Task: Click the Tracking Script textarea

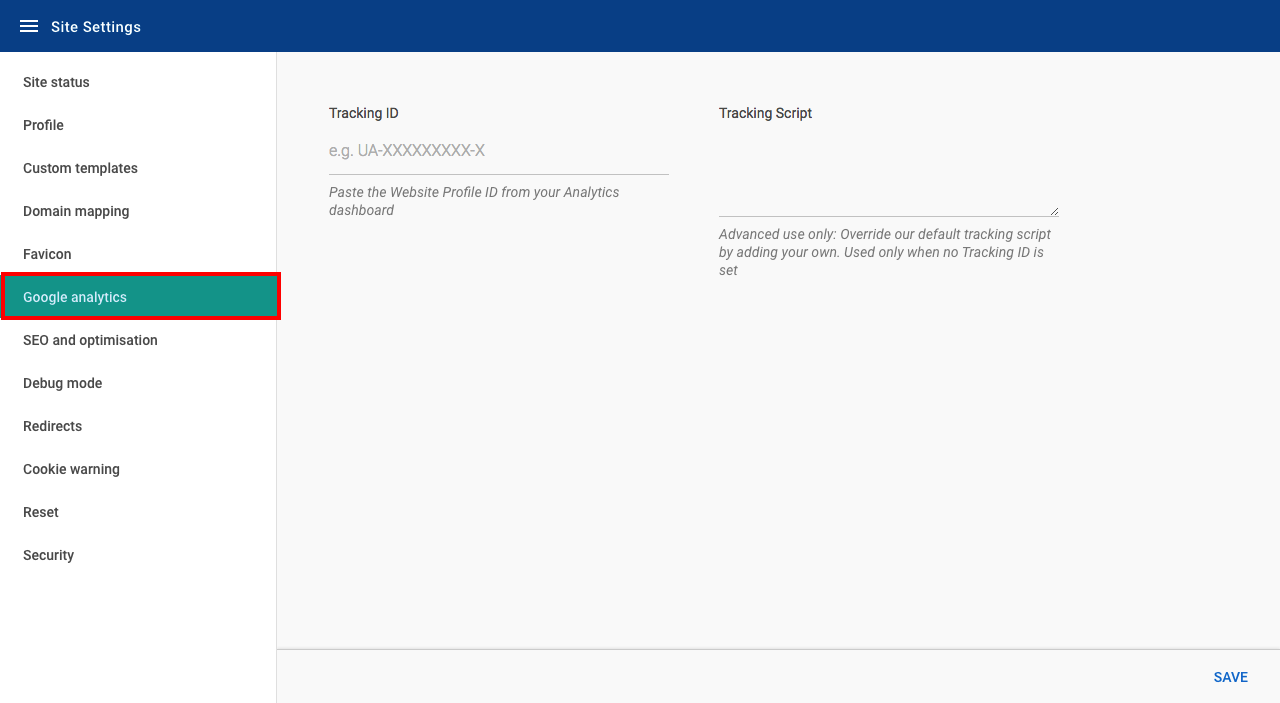Action: pos(888,173)
